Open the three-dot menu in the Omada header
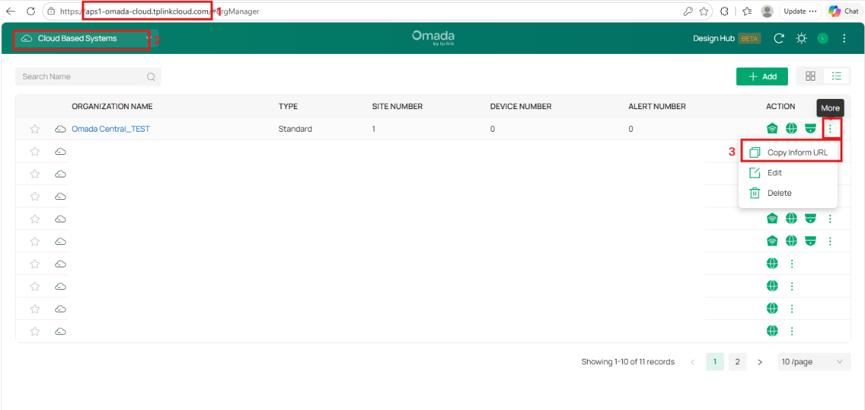The width and height of the screenshot is (865, 410). point(844,39)
